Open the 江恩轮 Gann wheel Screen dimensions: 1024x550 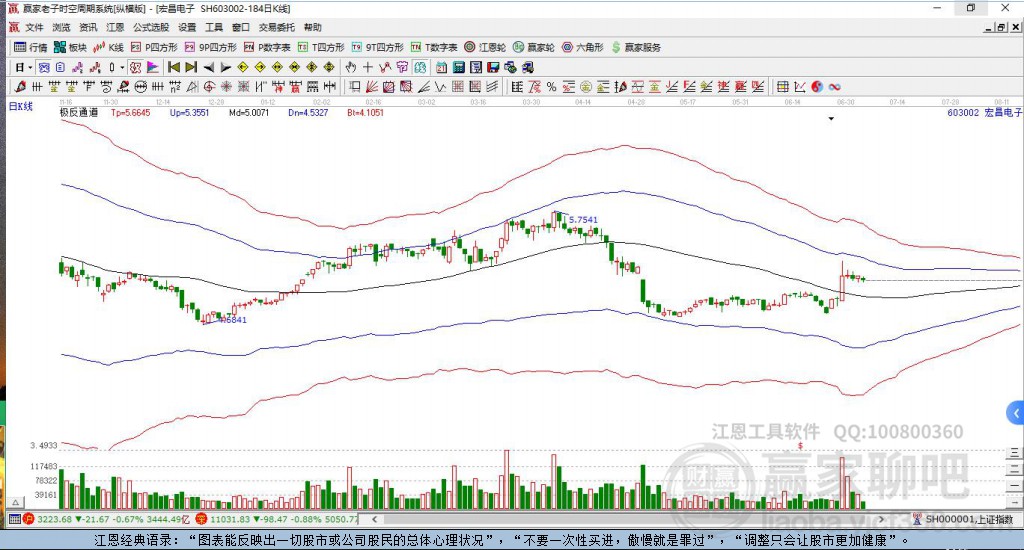pyautogui.click(x=485, y=47)
